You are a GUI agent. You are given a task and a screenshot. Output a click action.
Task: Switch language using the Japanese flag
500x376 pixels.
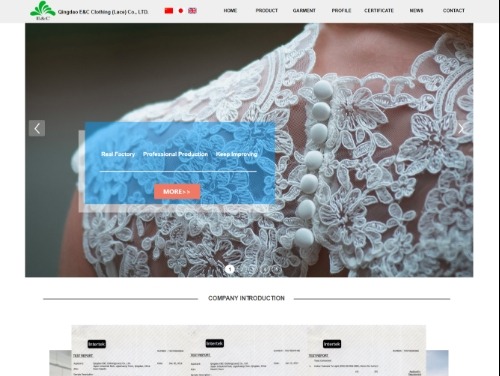coord(181,11)
